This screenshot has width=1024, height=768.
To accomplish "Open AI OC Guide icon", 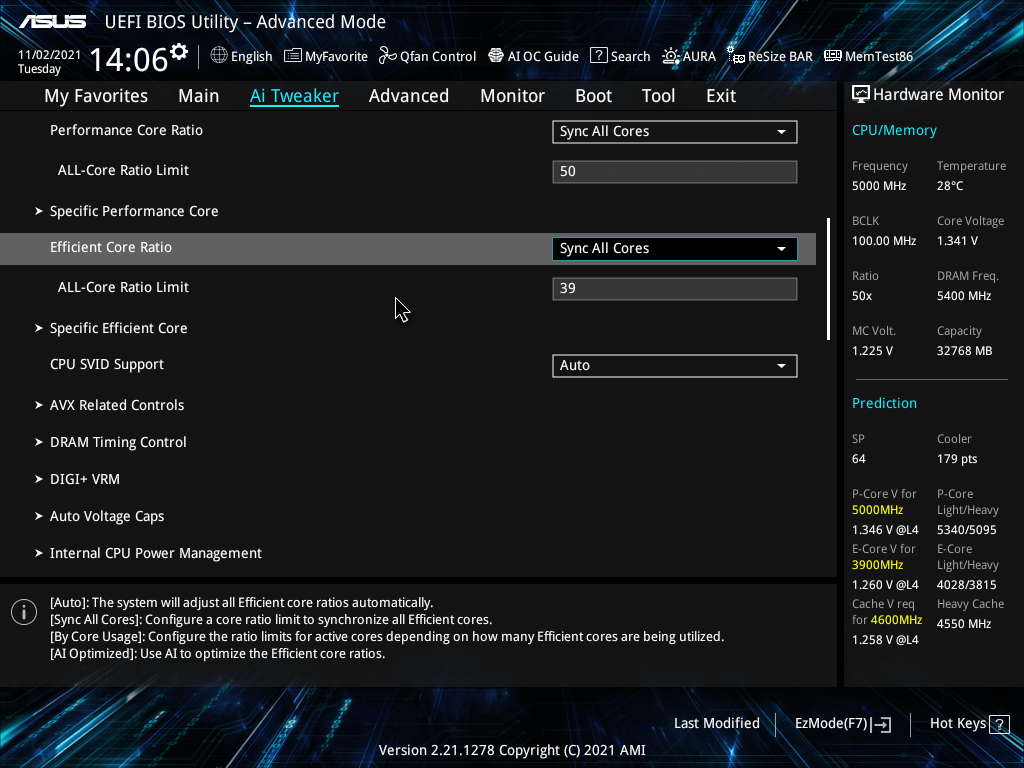I will [496, 56].
